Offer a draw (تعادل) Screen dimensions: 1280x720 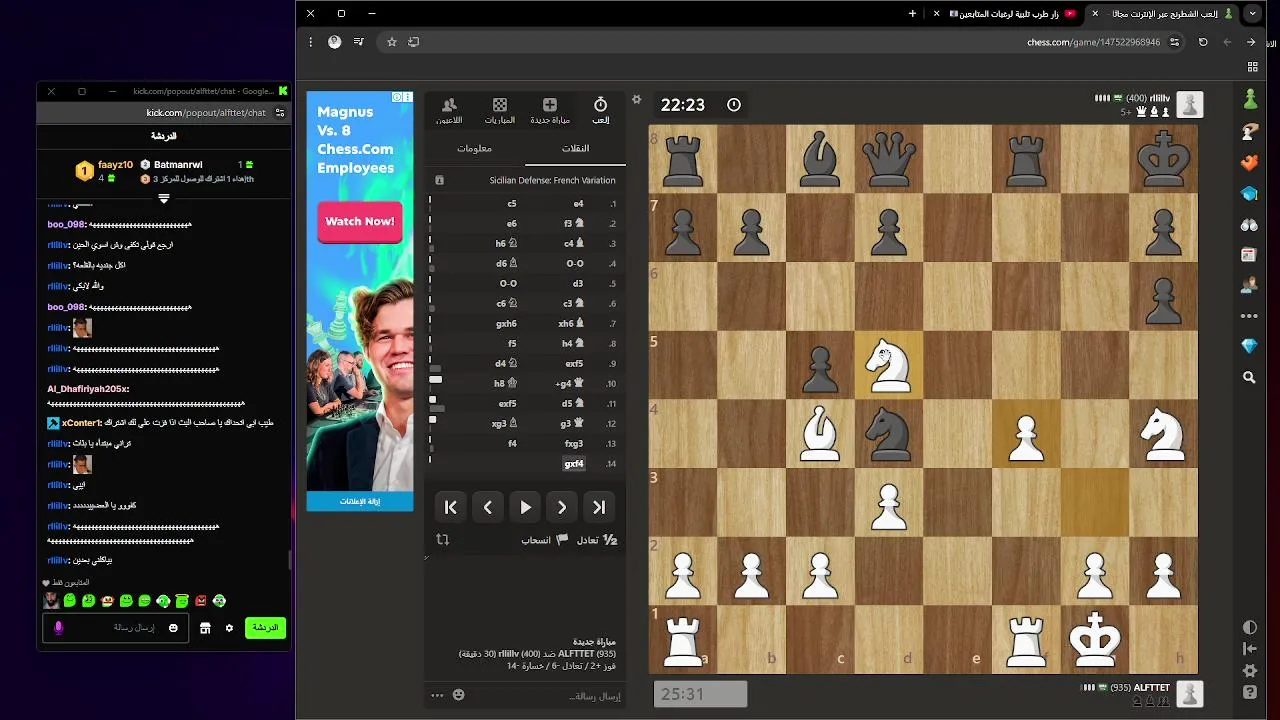(x=596, y=540)
